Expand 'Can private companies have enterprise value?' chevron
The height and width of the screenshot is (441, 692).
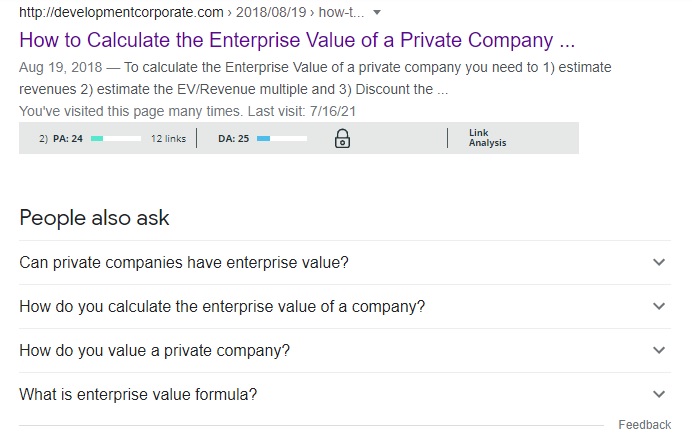[658, 262]
